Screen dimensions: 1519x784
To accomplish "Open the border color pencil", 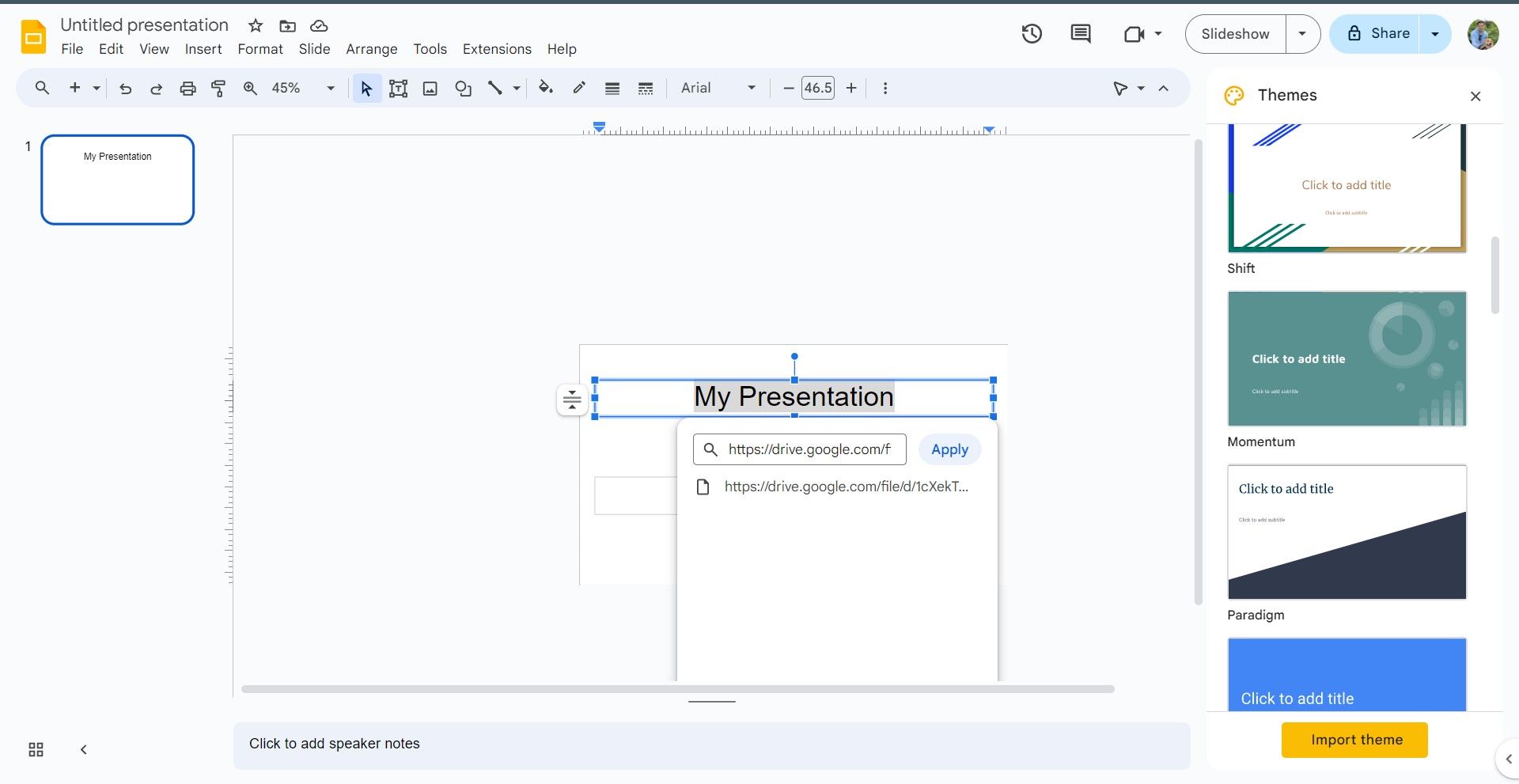I will (x=579, y=88).
